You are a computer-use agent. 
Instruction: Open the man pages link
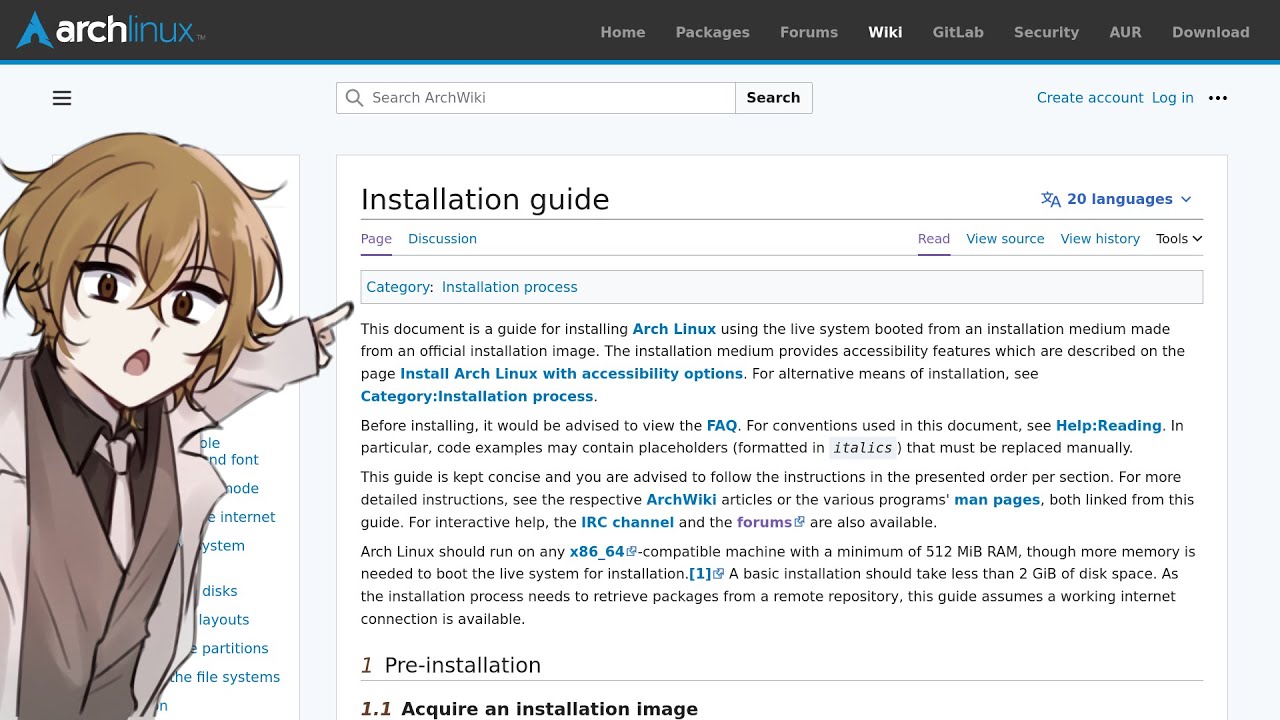coord(998,500)
